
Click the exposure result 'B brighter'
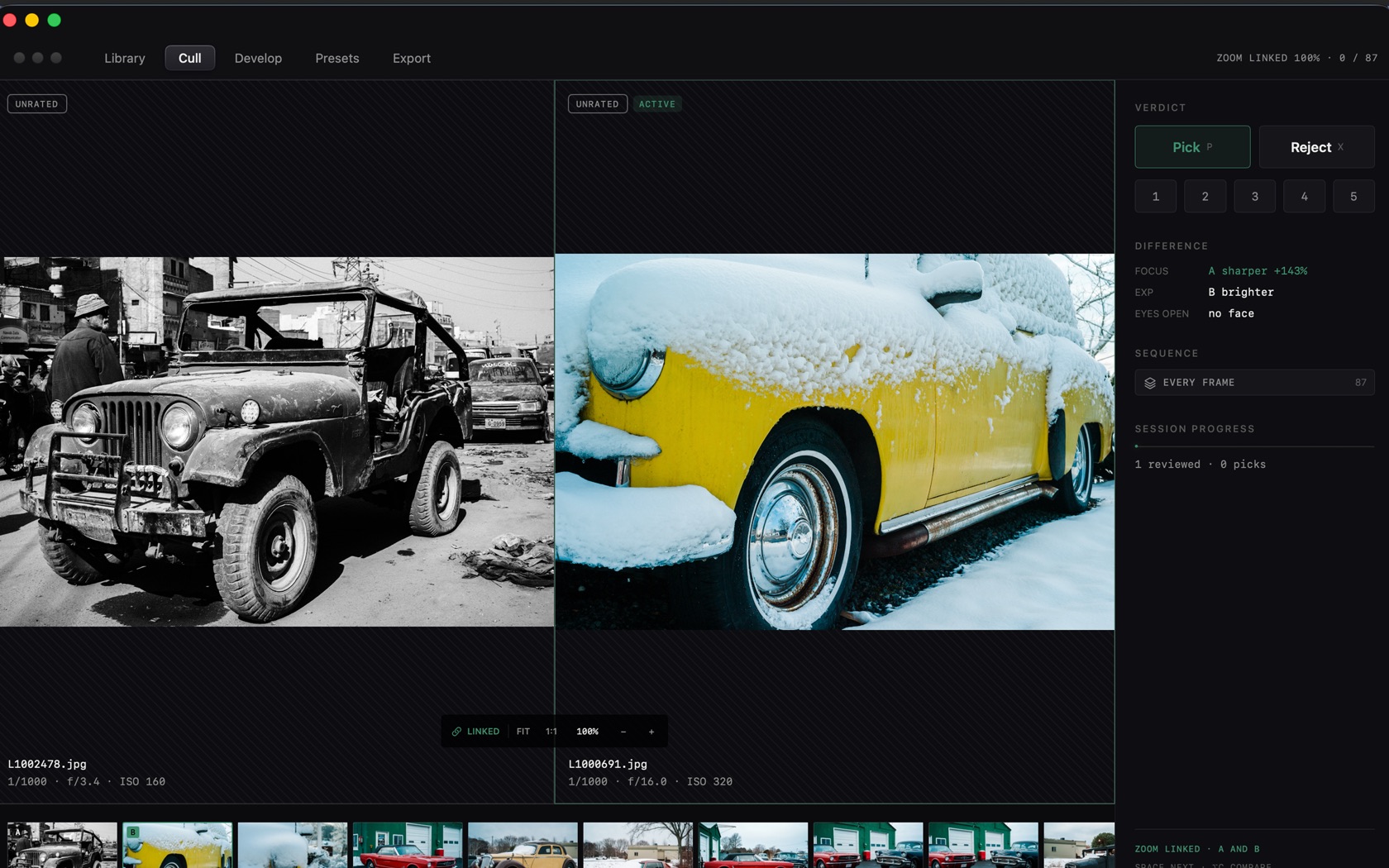[1241, 293]
